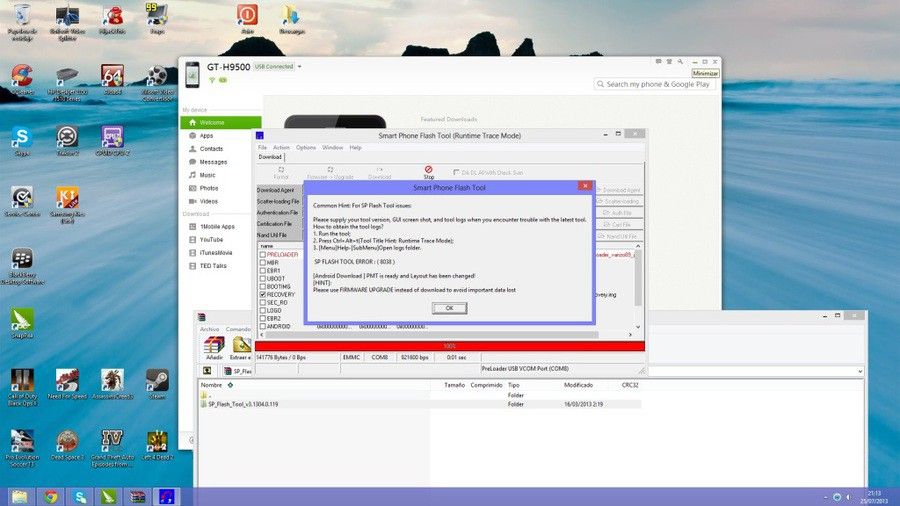This screenshot has height=506, width=900.
Task: Click the GT-H9500 phone thumbnail icon
Action: point(193,75)
